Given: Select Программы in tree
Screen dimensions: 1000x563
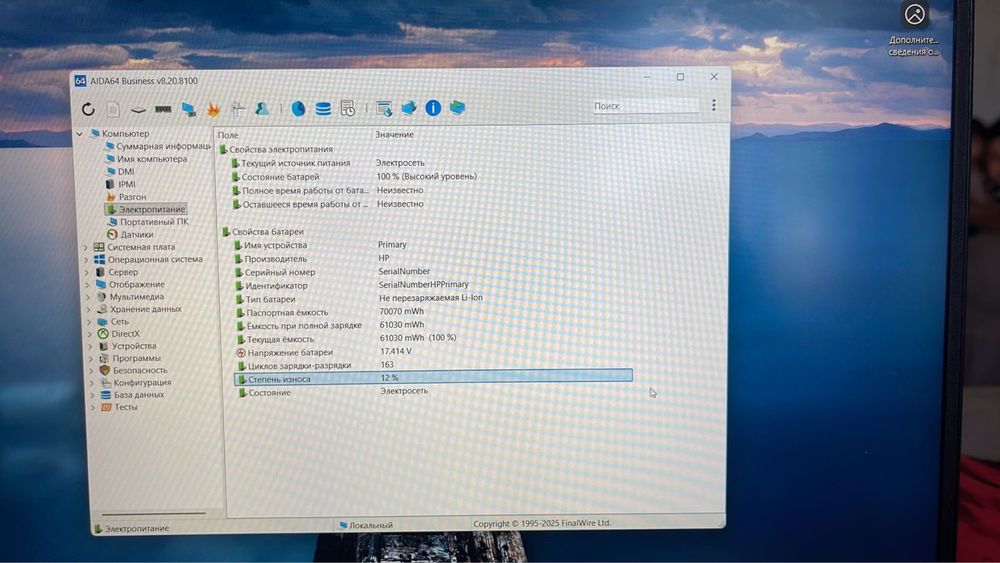Looking at the screenshot, I should coord(130,358).
